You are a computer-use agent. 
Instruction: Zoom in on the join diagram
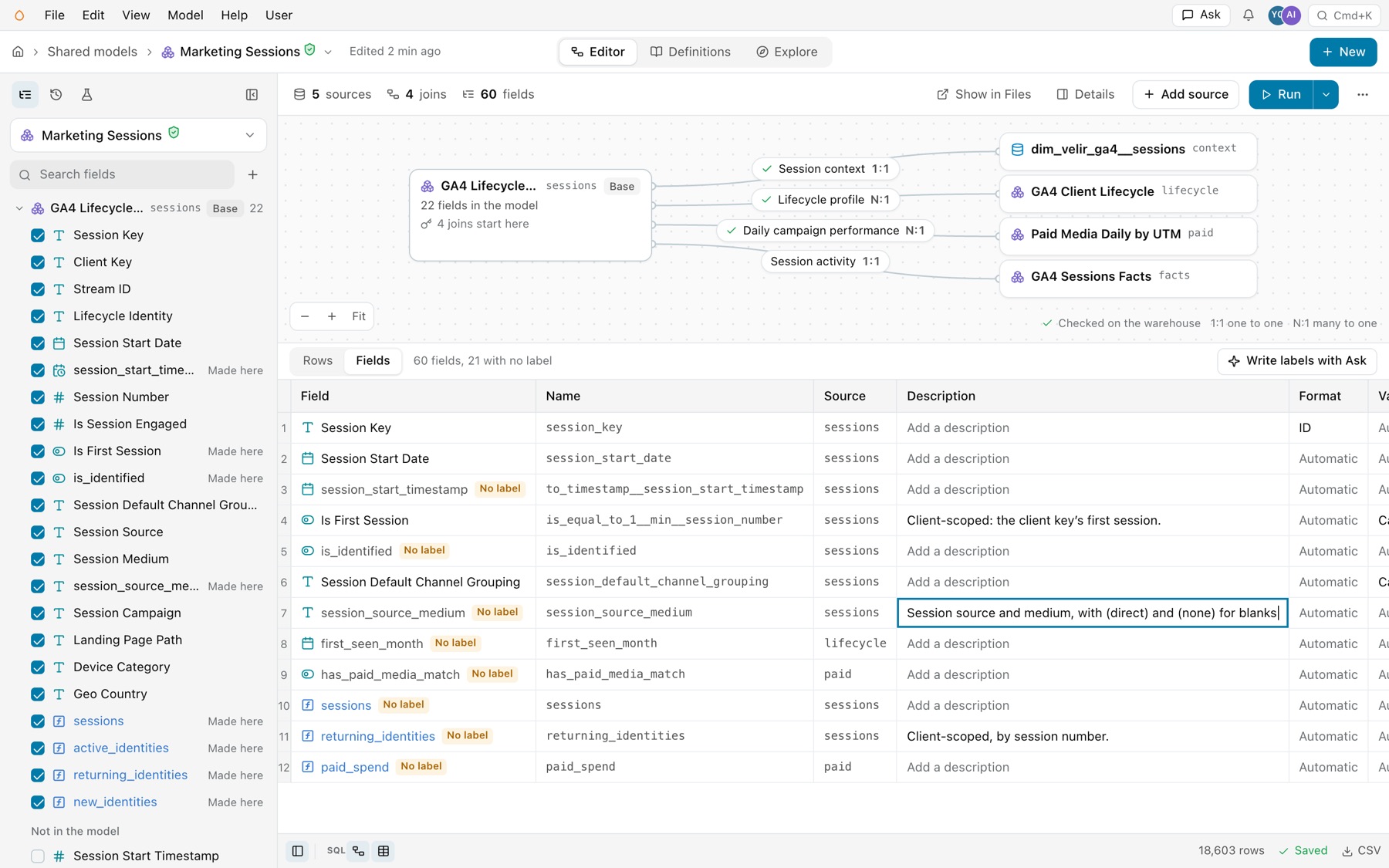332,316
